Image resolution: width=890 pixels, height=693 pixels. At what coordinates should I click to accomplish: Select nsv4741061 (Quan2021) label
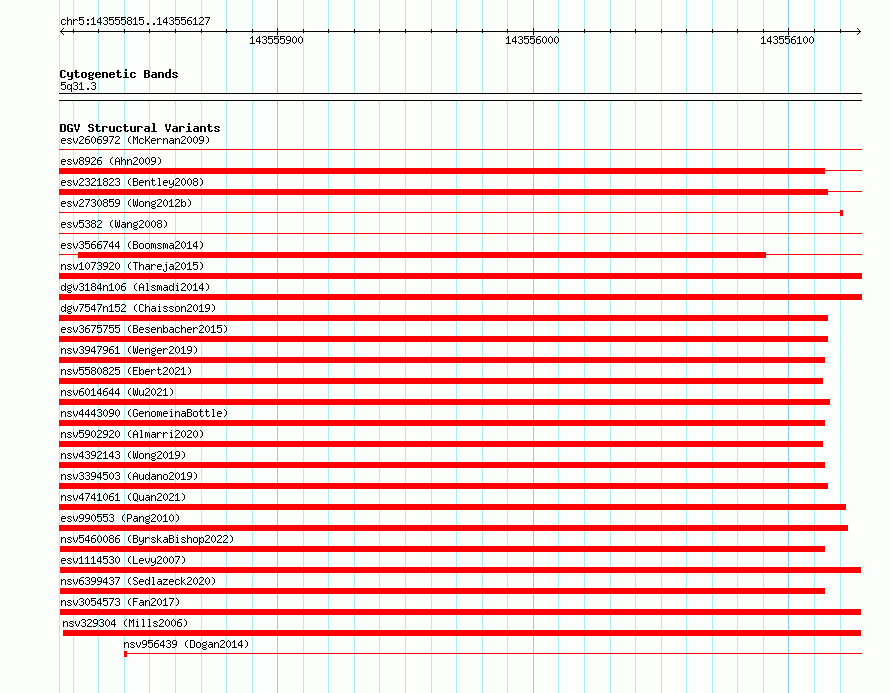pyautogui.click(x=123, y=497)
